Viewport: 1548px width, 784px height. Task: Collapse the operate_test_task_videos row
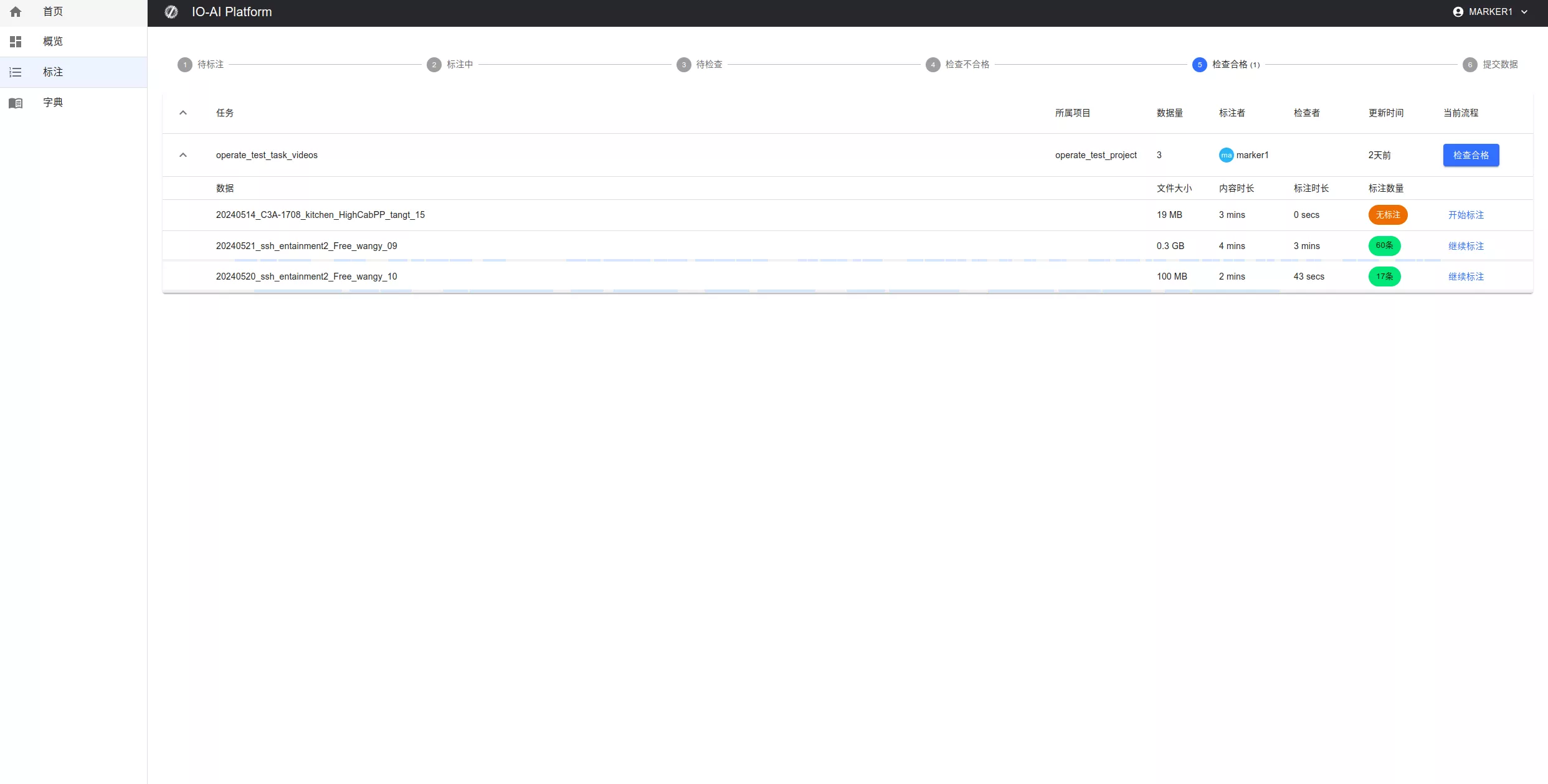[x=183, y=155]
